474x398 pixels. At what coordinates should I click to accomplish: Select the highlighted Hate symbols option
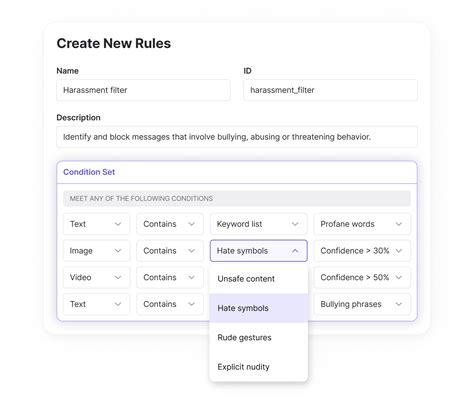pyautogui.click(x=259, y=308)
